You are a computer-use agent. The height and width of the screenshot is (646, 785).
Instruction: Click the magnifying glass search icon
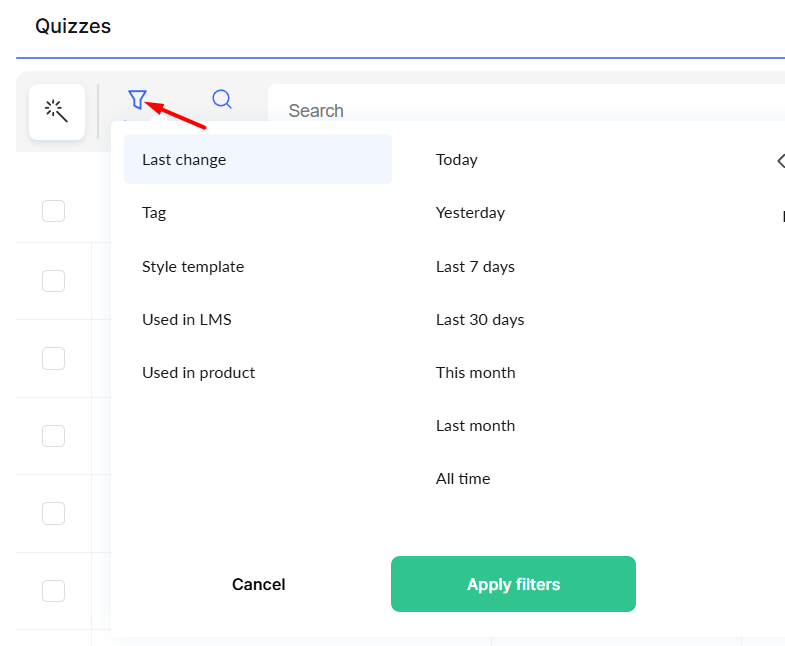222,99
